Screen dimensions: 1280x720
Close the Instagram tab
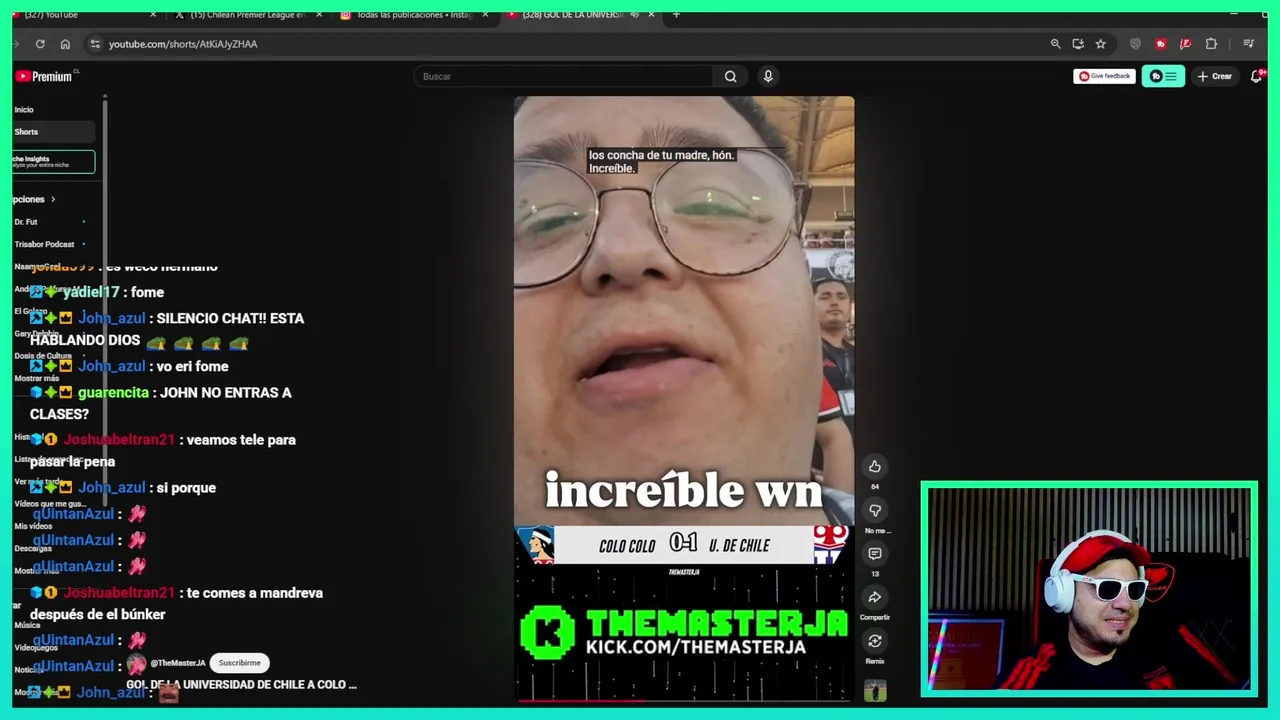(485, 15)
